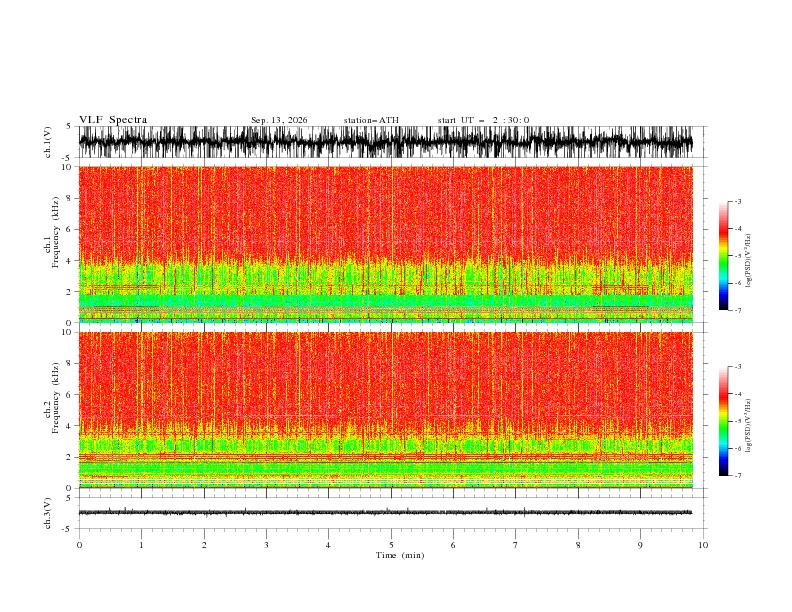The image size is (792, 612).
Task: Click the lower color scale bar
Action: click(723, 421)
